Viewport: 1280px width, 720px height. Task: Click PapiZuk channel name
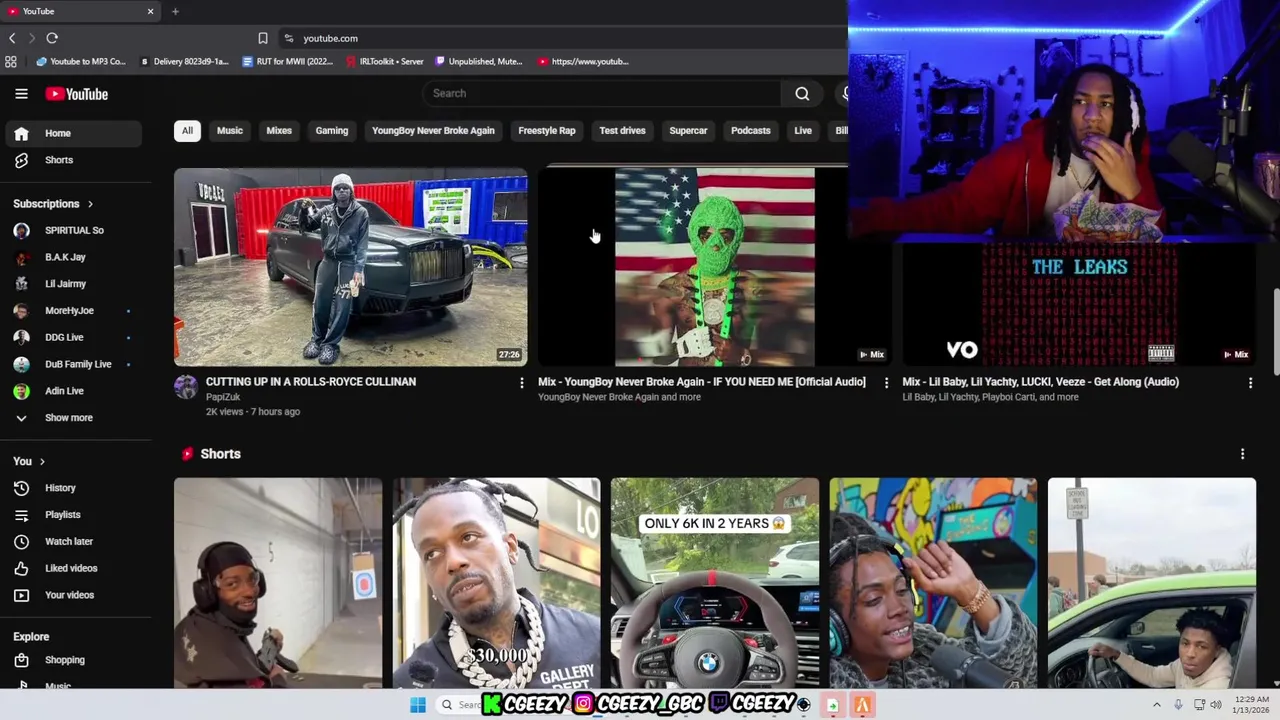tap(223, 397)
